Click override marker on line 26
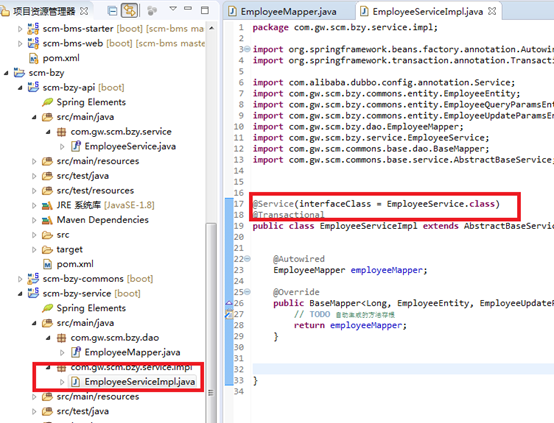Viewport: 554px width, 423px height. [x=229, y=303]
